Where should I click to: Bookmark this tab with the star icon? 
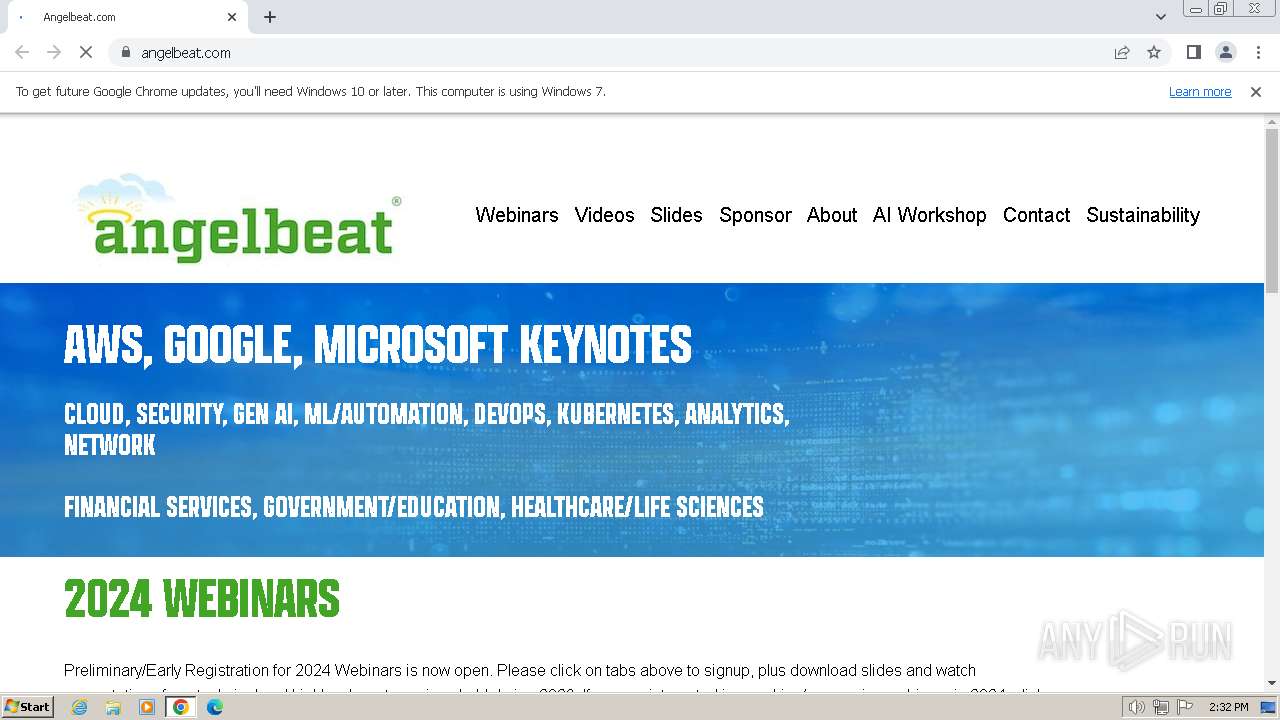pos(1154,52)
